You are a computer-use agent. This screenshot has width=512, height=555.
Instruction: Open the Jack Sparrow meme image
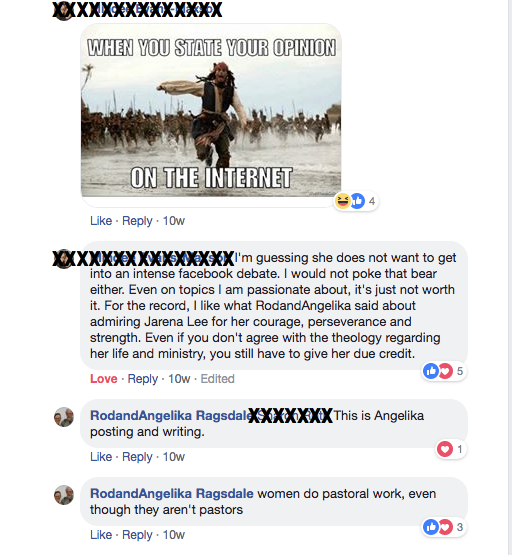(211, 110)
